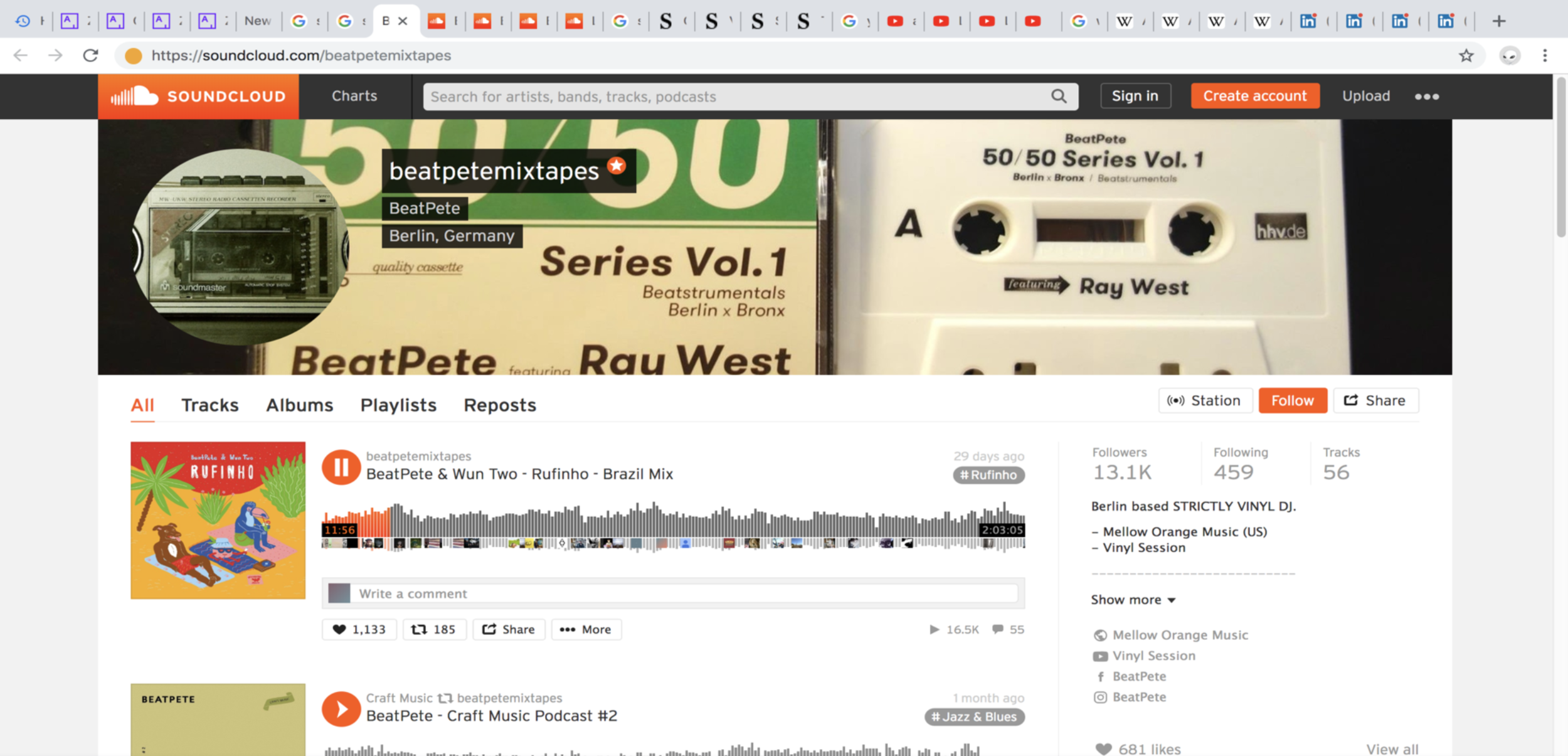Reload the page in browser
Viewport: 1568px width, 756px height.
pyautogui.click(x=90, y=55)
